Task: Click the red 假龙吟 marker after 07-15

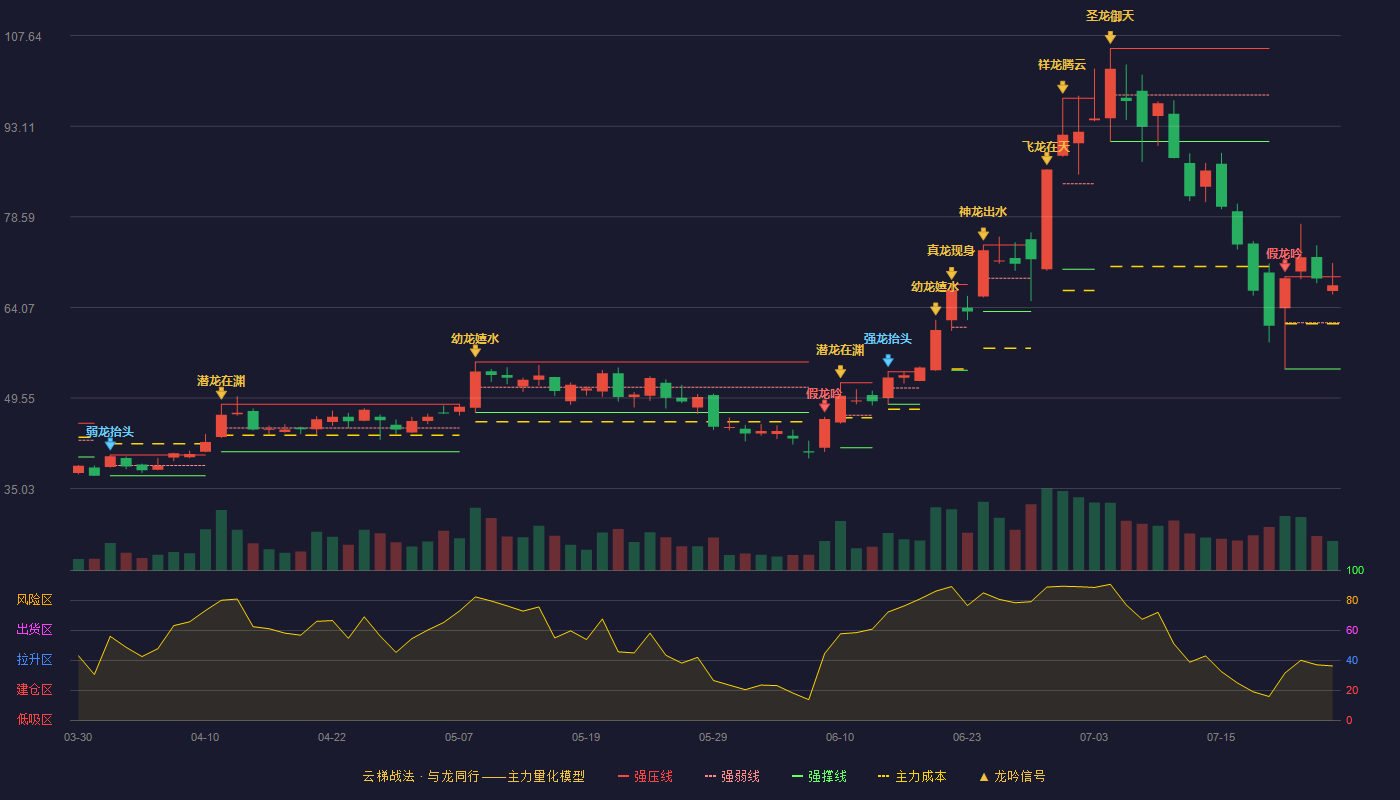Action: click(x=1285, y=266)
